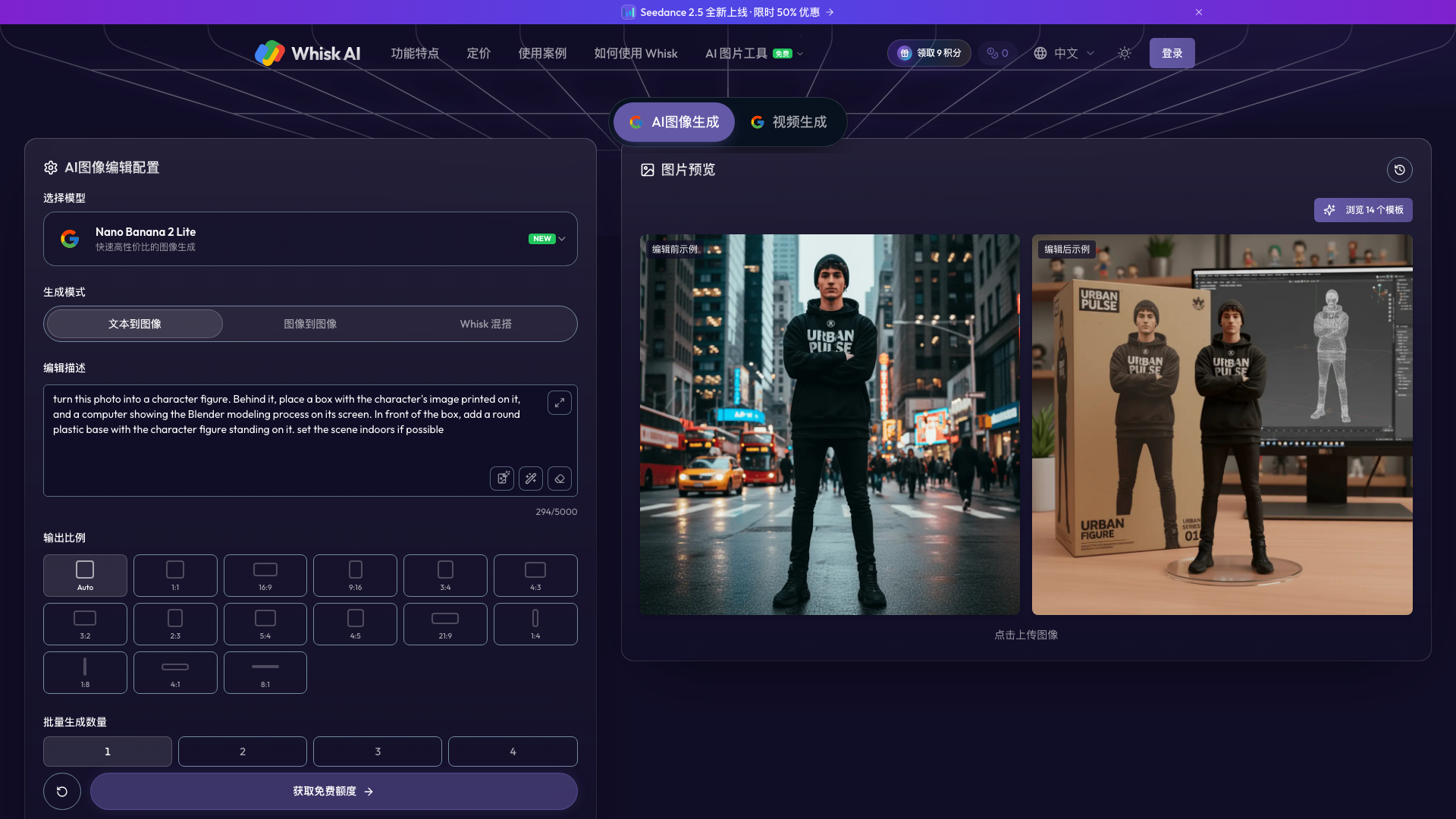Choose the 3:2 ratio option
Image resolution: width=1456 pixels, height=819 pixels.
(x=85, y=624)
